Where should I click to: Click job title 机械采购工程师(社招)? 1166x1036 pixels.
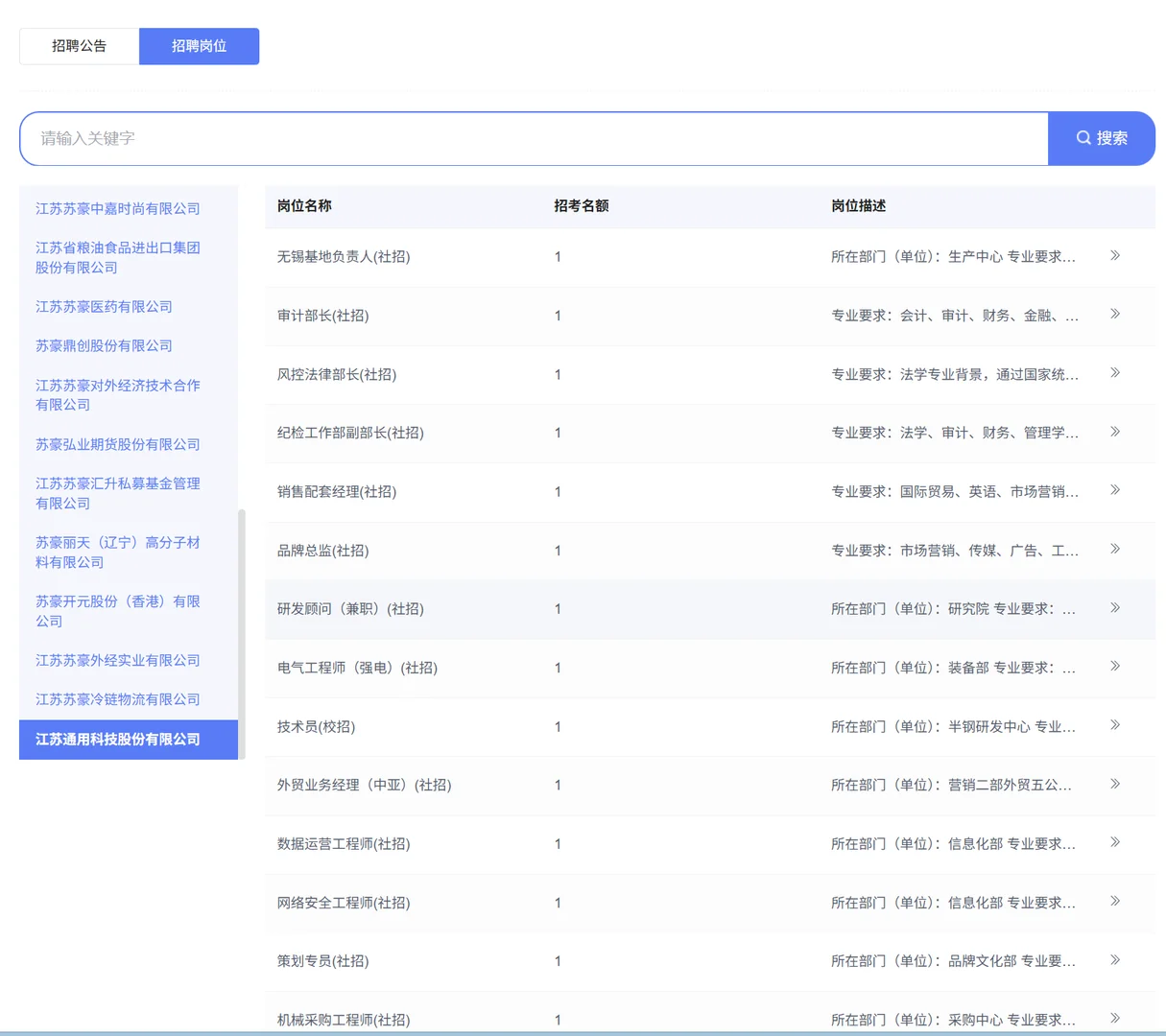click(x=344, y=1020)
